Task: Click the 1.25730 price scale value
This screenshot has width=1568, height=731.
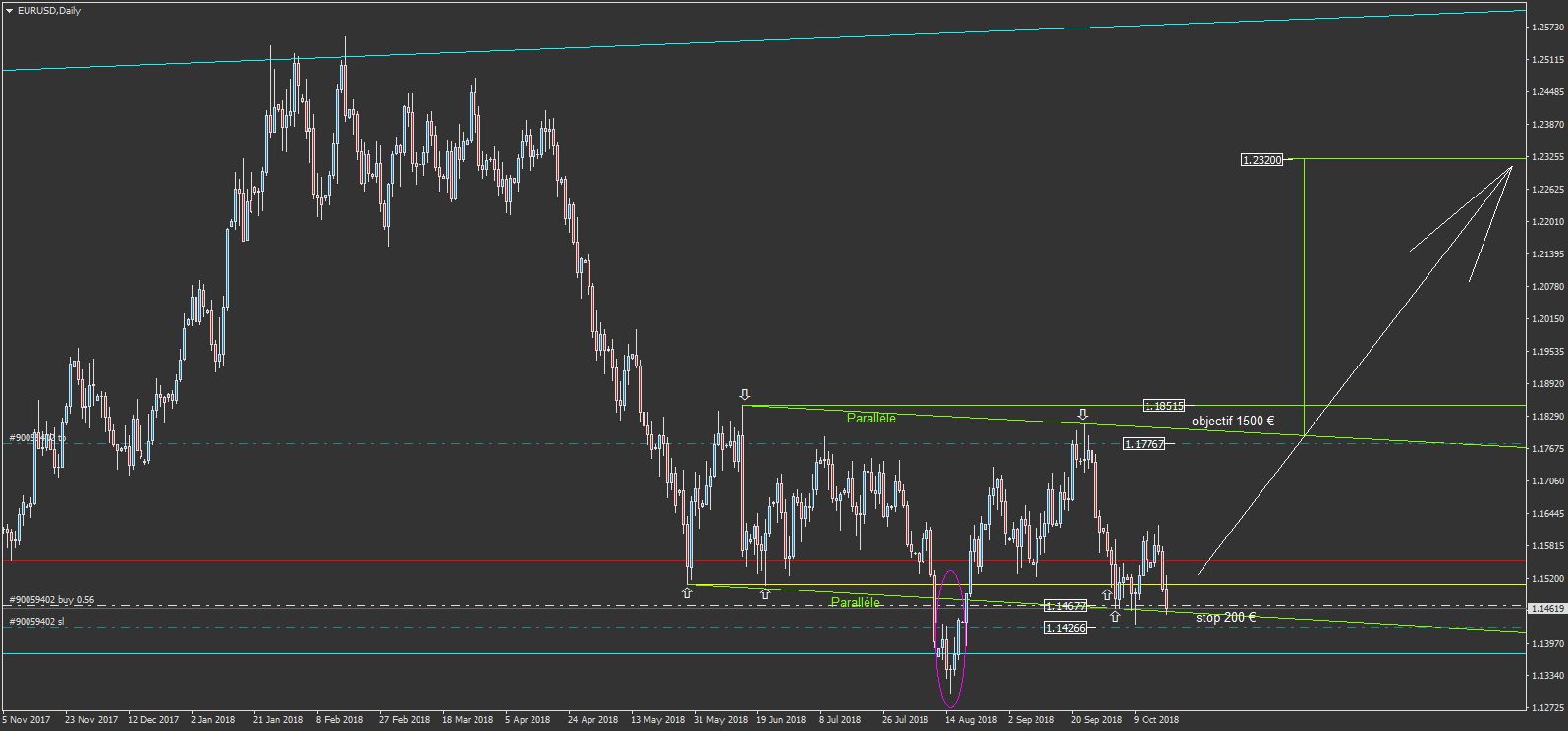Action: 1547,27
